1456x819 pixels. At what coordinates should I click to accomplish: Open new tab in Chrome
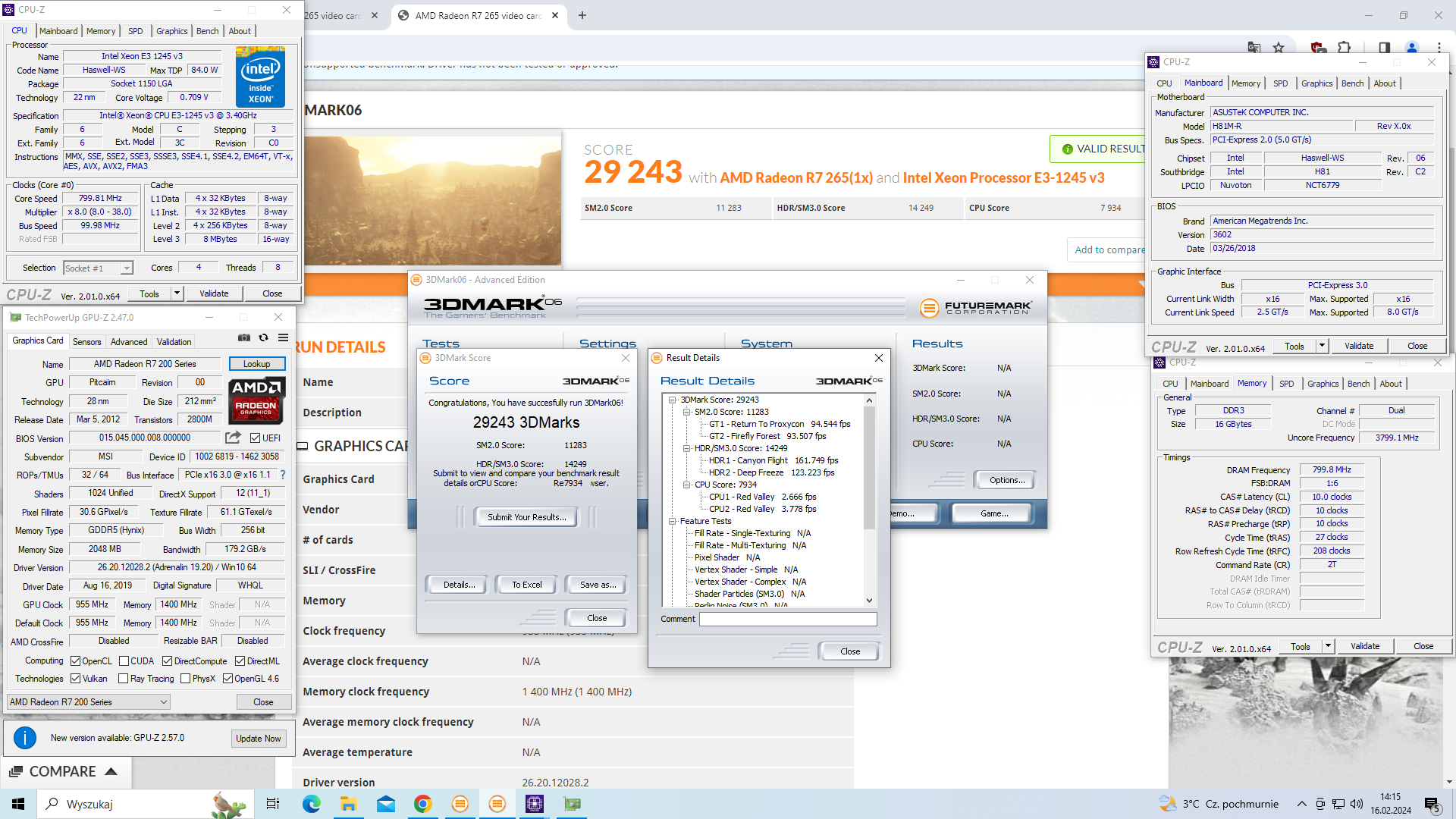click(x=582, y=15)
